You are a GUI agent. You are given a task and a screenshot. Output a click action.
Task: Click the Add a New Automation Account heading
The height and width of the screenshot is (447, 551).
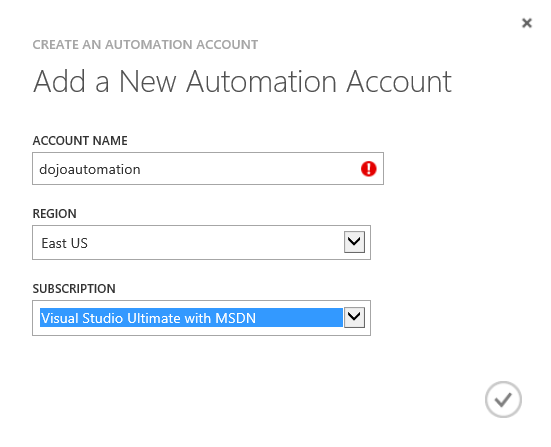pos(242,82)
